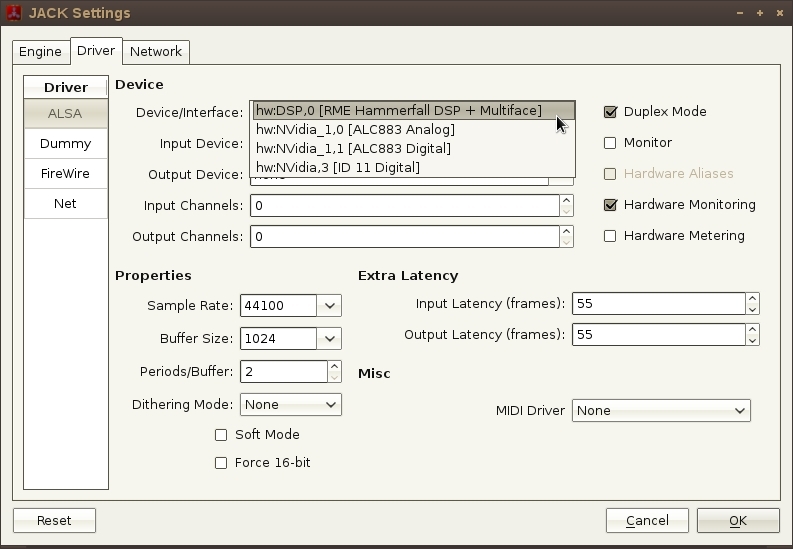Select hw:NVidia_1,1 ALC883 Digital option
The image size is (793, 549).
pos(353,149)
